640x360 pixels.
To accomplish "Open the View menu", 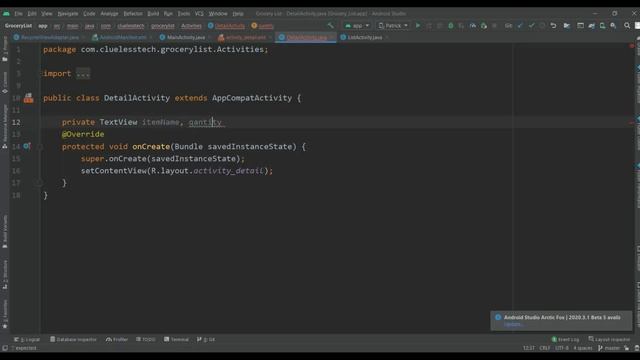I will pos(47,13).
